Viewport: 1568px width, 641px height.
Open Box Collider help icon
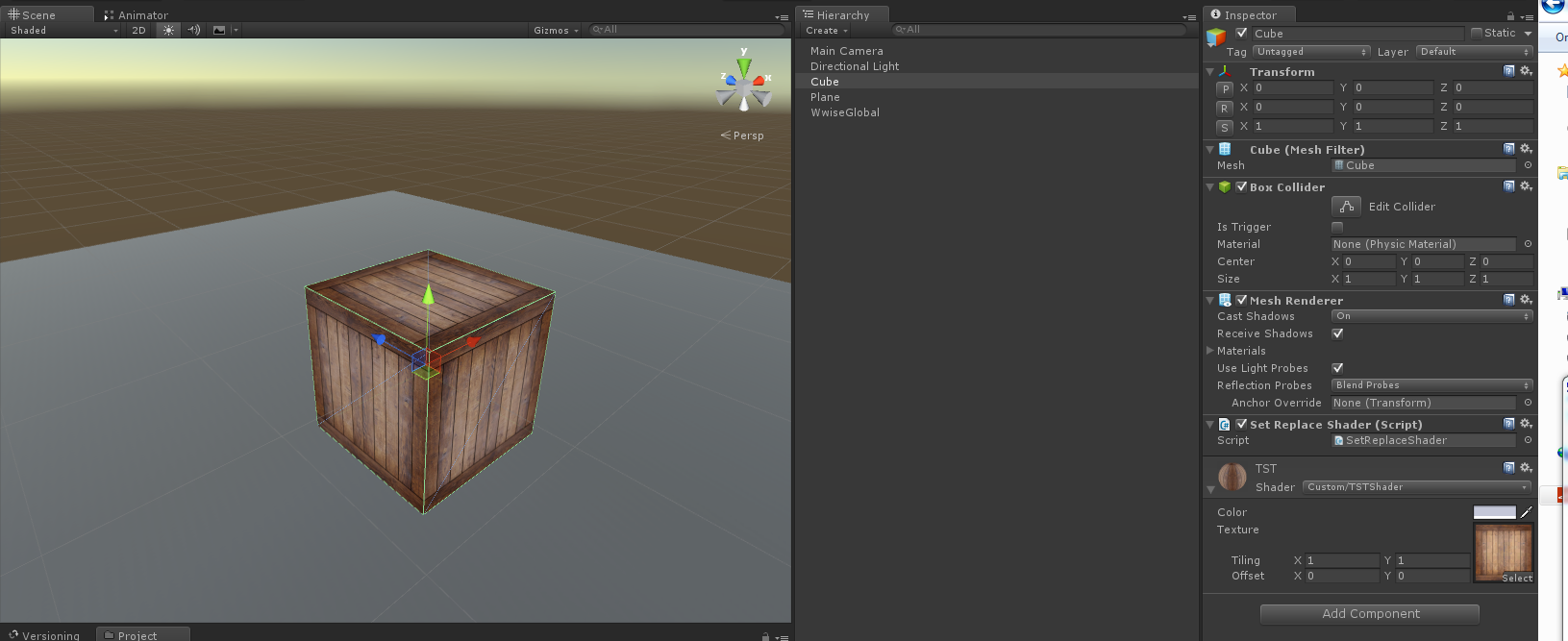[x=1509, y=186]
